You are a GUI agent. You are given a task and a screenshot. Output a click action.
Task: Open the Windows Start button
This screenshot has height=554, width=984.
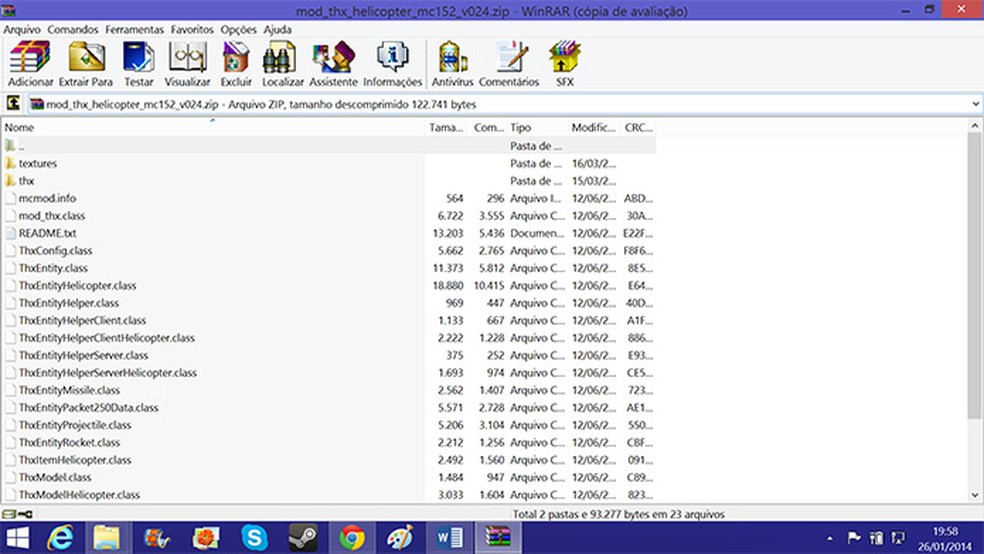click(18, 538)
